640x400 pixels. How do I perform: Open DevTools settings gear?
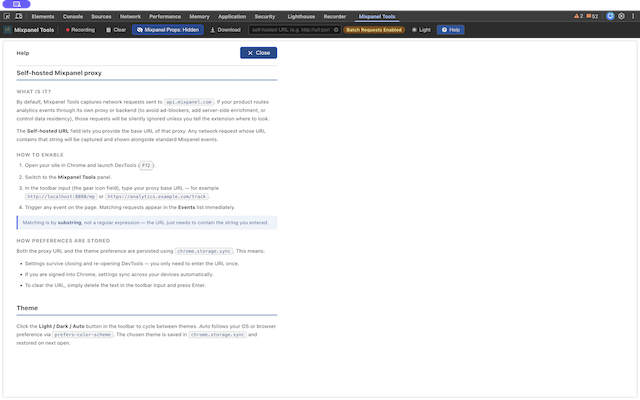click(x=621, y=16)
